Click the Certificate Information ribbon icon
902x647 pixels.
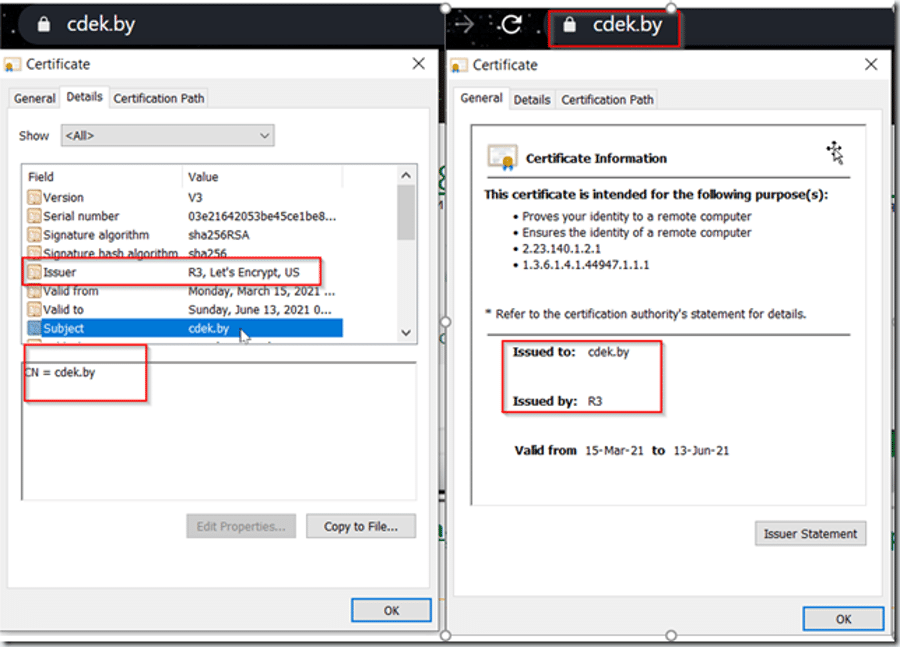[x=502, y=158]
